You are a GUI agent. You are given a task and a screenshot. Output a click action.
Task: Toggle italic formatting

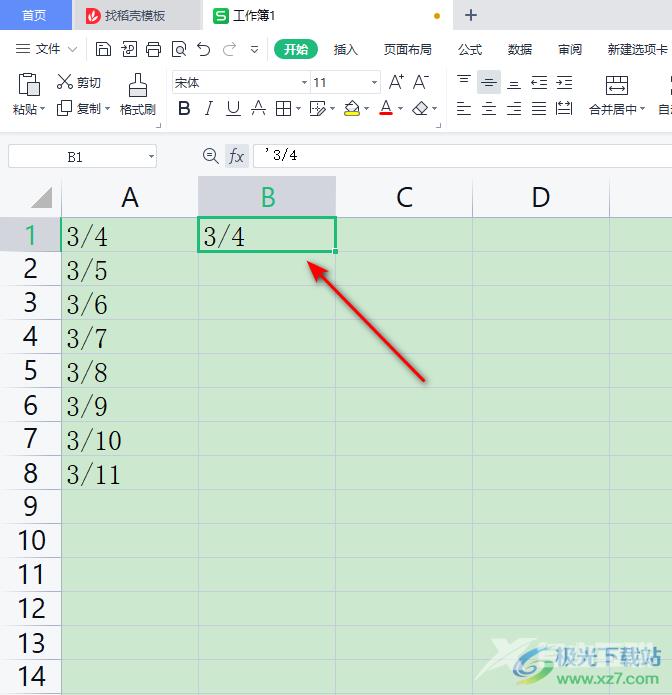tap(208, 108)
